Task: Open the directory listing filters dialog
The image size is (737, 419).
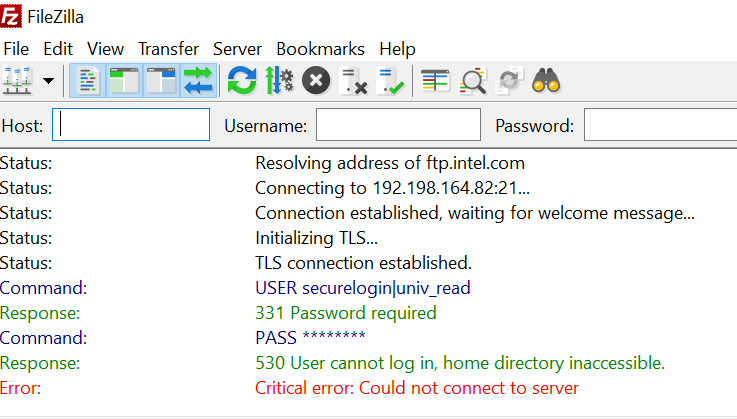Action: pyautogui.click(x=434, y=80)
